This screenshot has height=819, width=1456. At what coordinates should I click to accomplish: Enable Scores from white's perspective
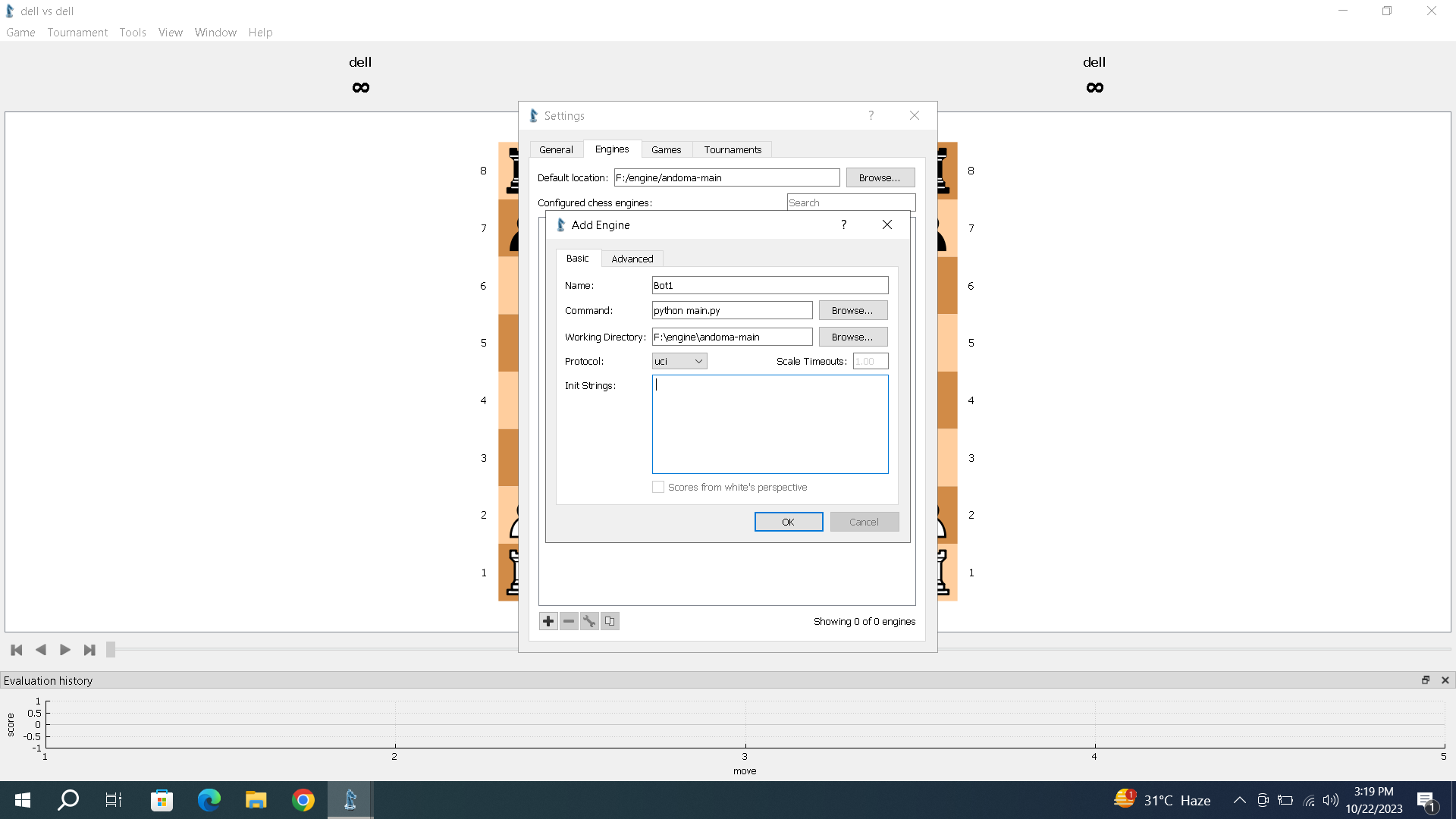pos(658,487)
